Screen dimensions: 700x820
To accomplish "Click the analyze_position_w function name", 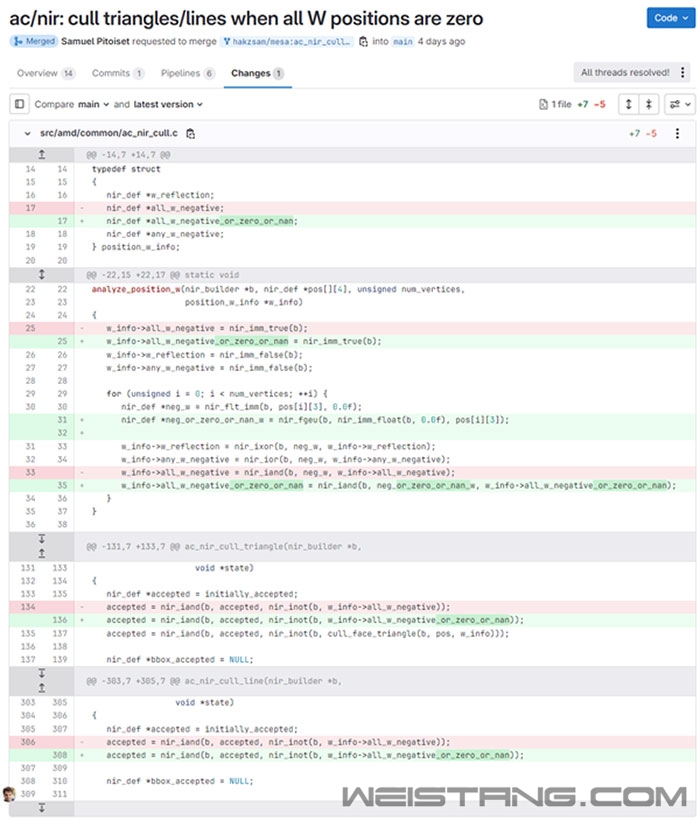I will [136, 289].
